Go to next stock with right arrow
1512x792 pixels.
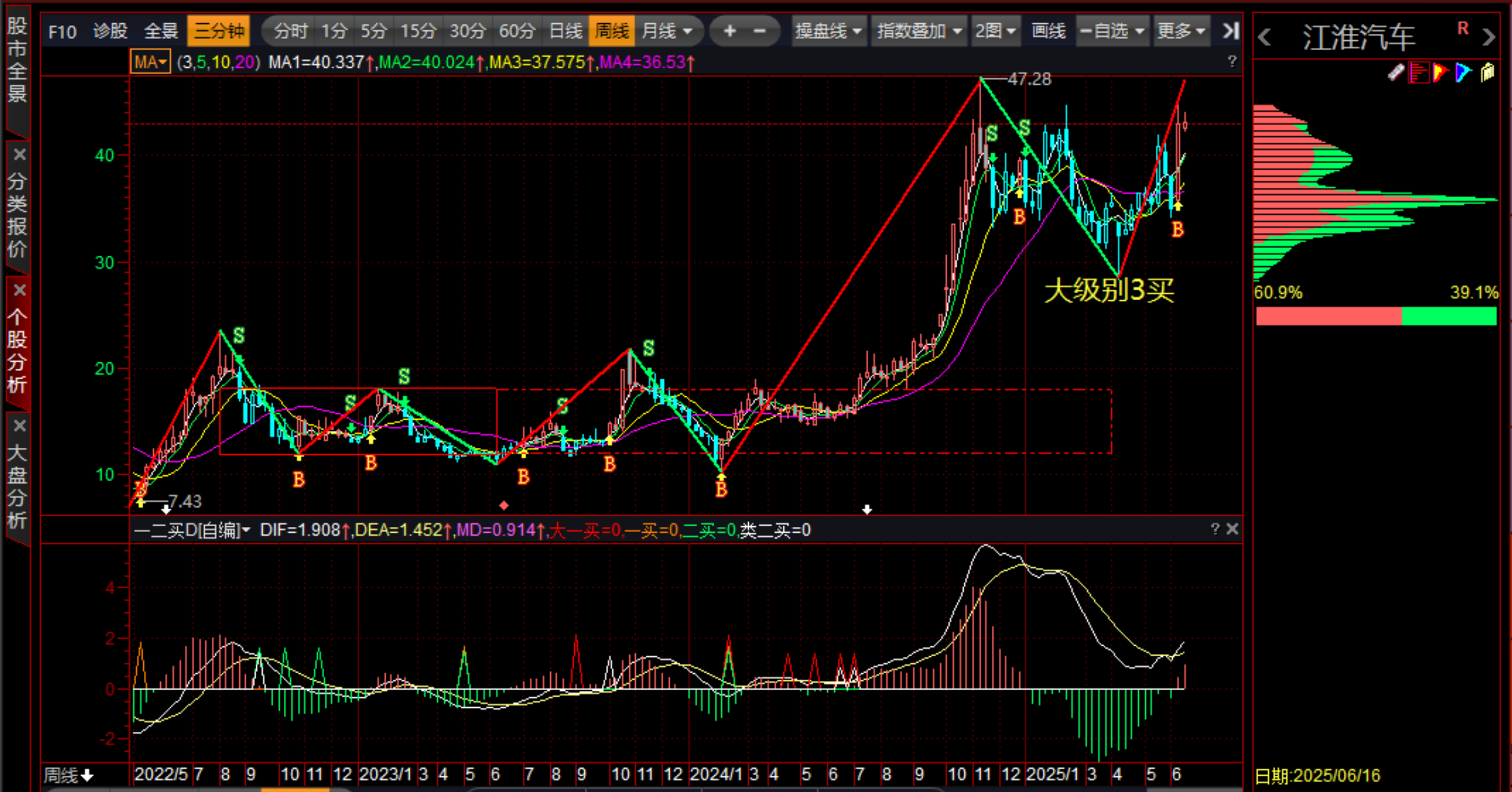[x=1489, y=38]
